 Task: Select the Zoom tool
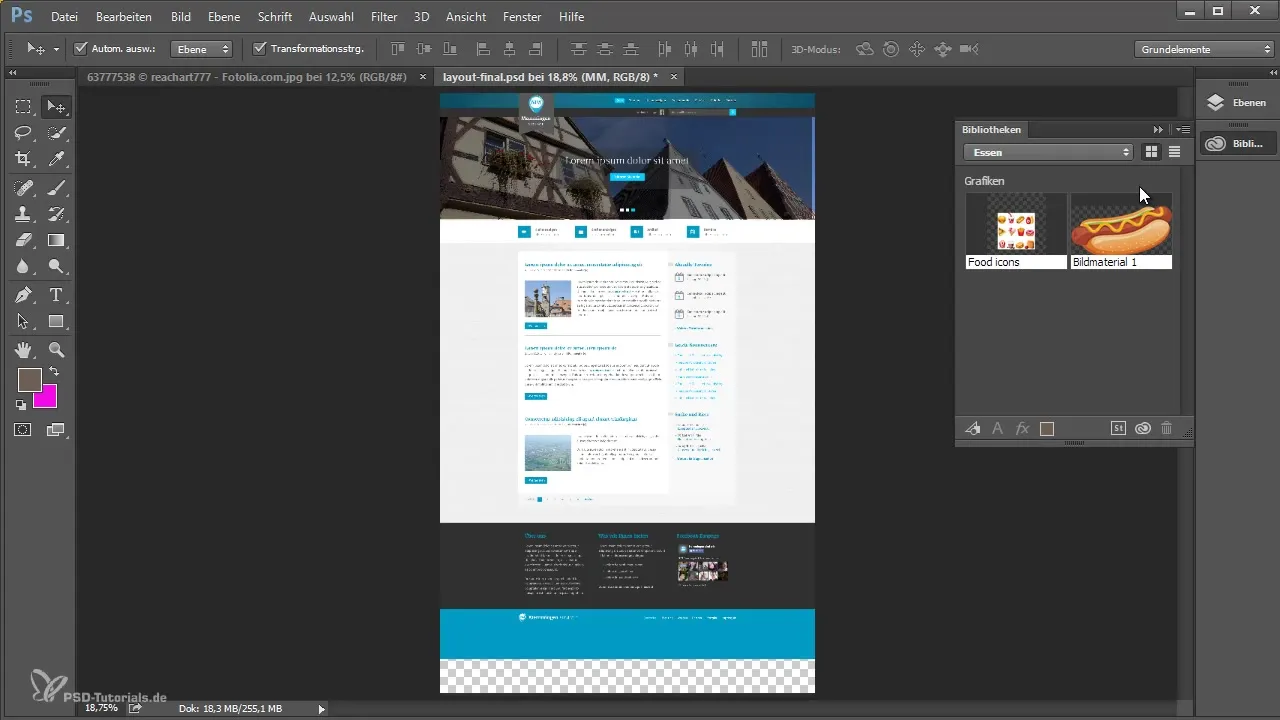pos(57,350)
